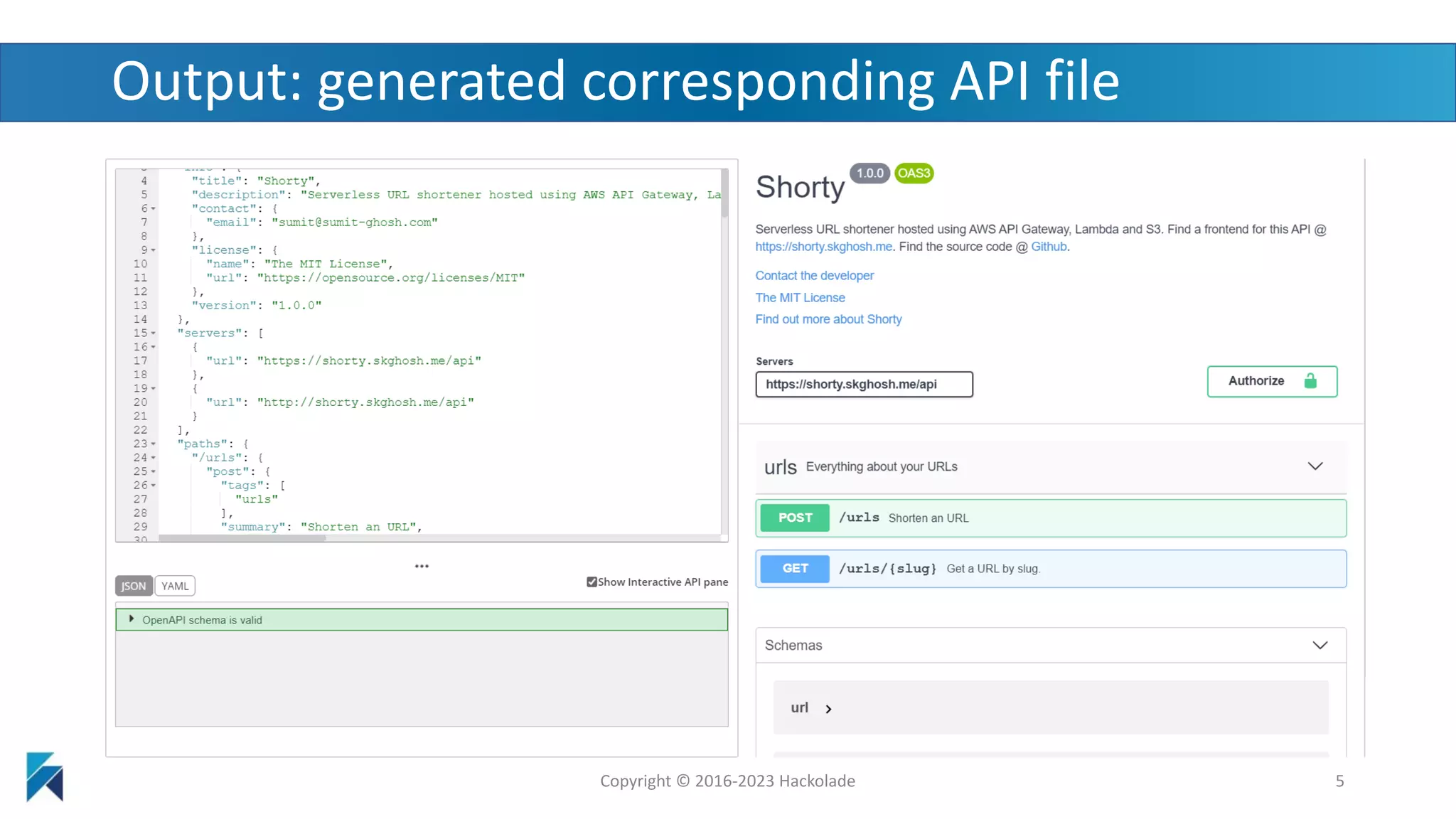Toggle Show Interactive API pane checkbox
The width and height of the screenshot is (1456, 819).
point(591,582)
